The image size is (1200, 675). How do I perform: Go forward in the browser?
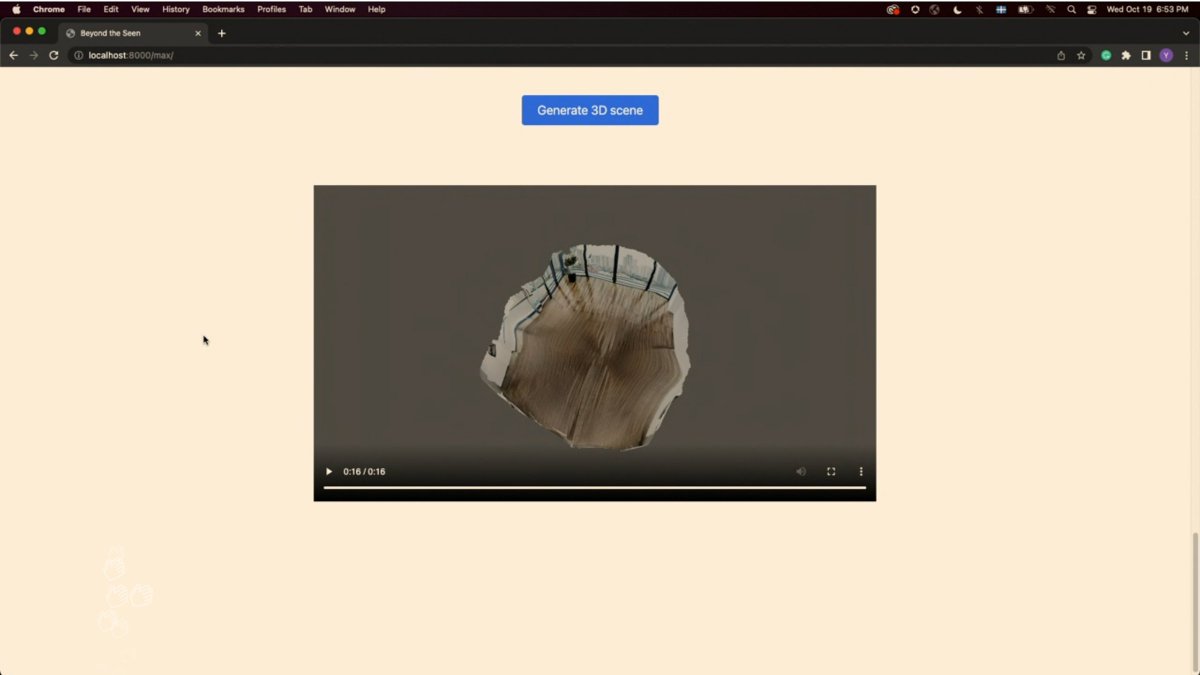tap(33, 55)
